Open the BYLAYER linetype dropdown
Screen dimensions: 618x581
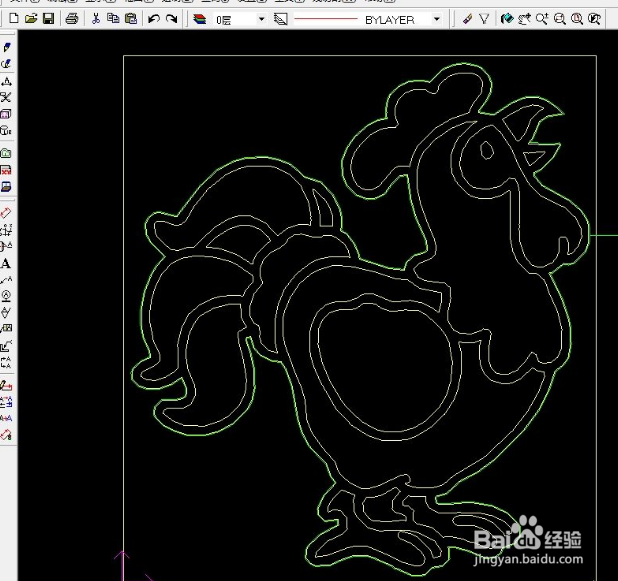pyautogui.click(x=436, y=19)
